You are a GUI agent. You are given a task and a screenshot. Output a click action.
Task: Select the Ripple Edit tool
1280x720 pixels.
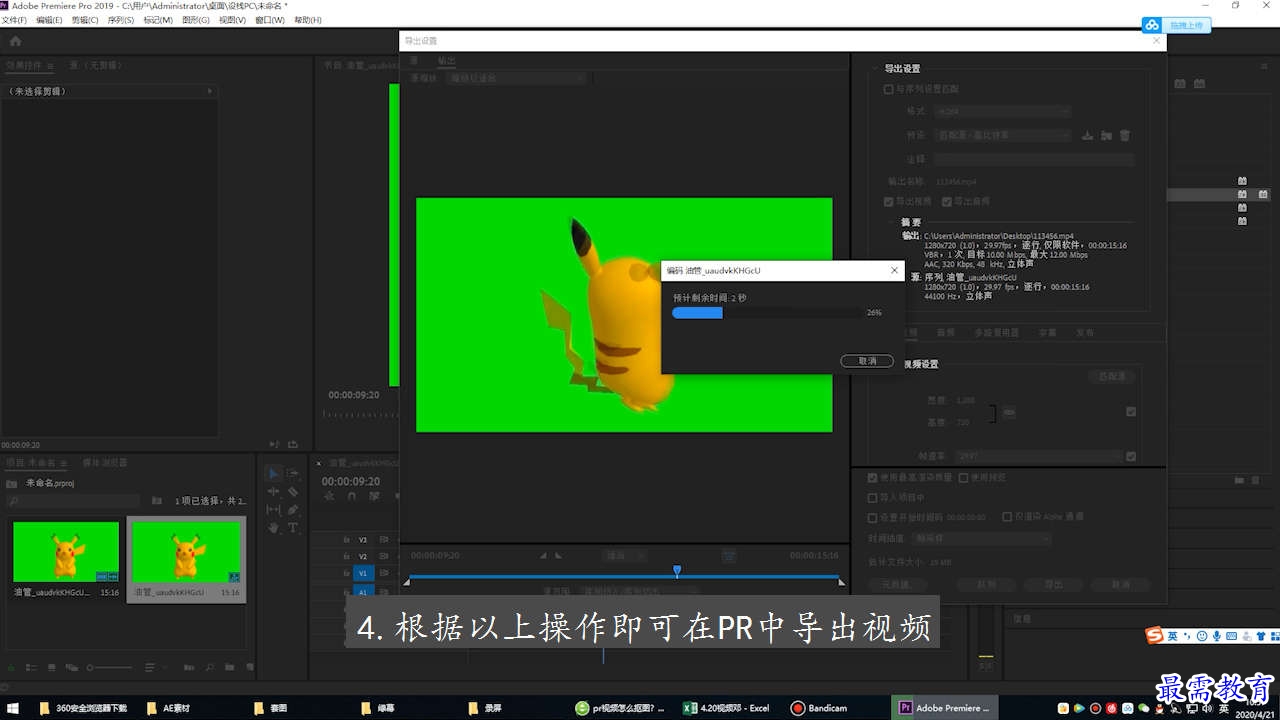coord(274,491)
